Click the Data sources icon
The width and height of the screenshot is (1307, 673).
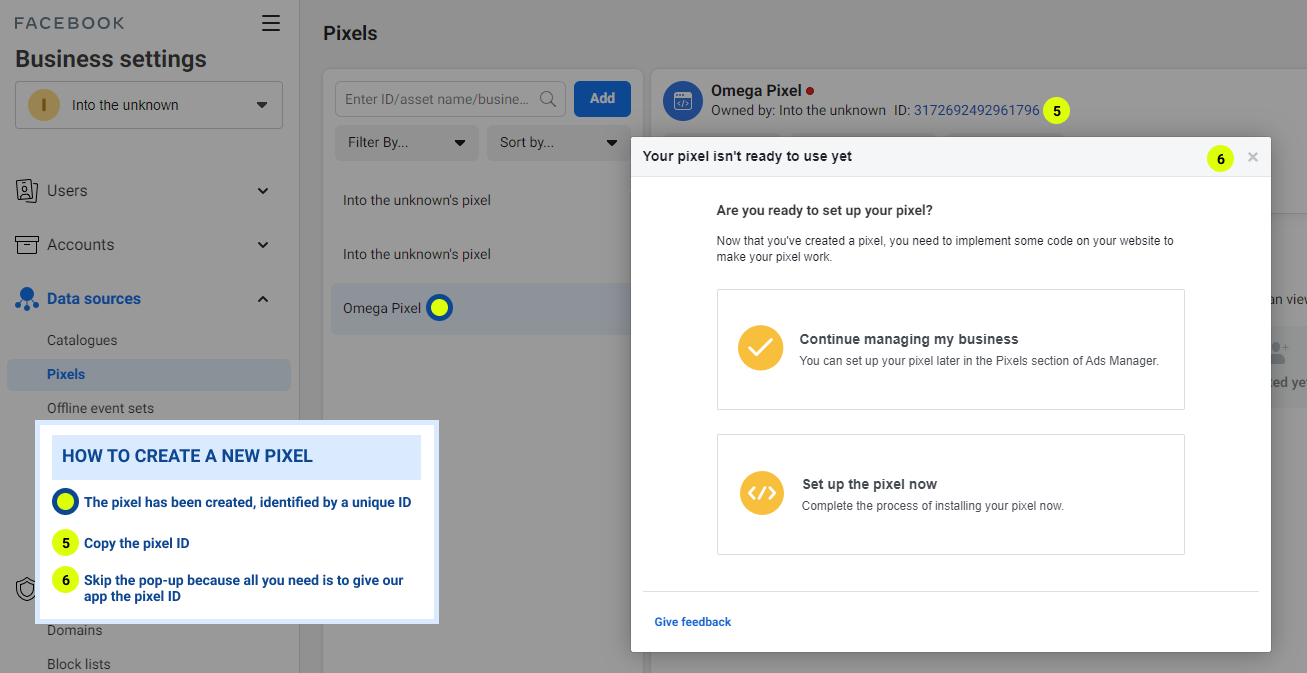[27, 298]
